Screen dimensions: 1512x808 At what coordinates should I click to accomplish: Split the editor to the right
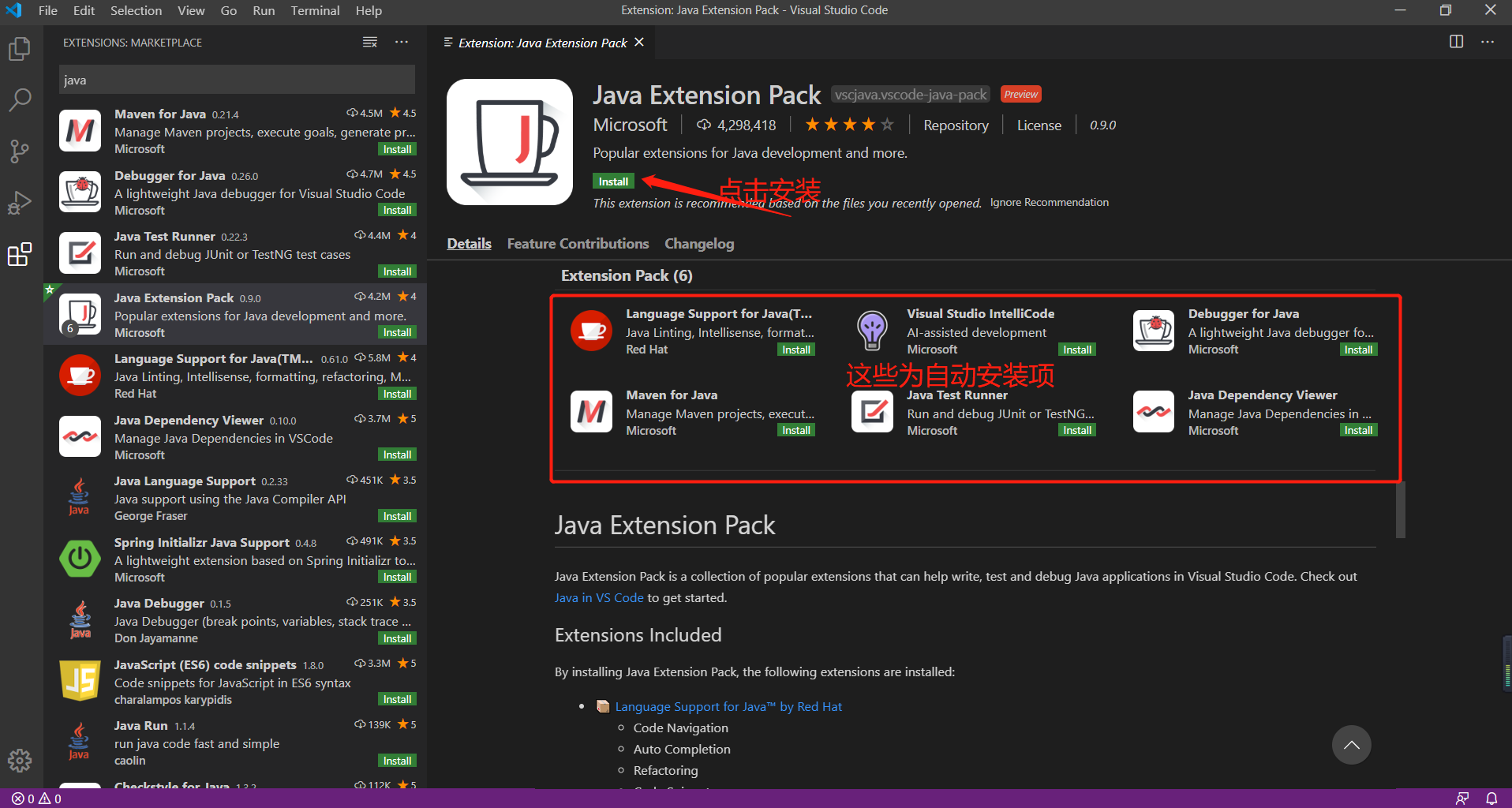[x=1457, y=42]
